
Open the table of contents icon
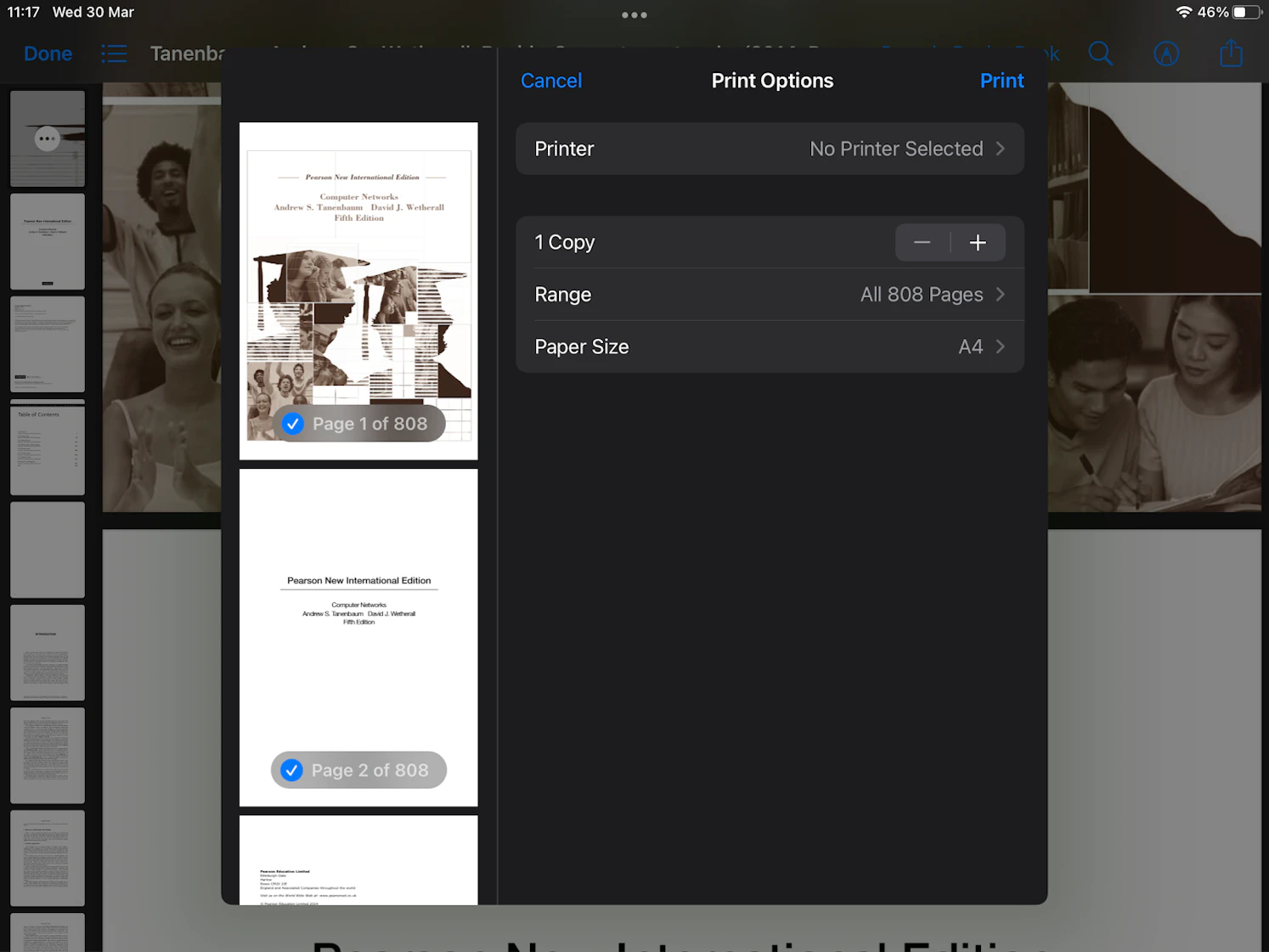click(114, 53)
